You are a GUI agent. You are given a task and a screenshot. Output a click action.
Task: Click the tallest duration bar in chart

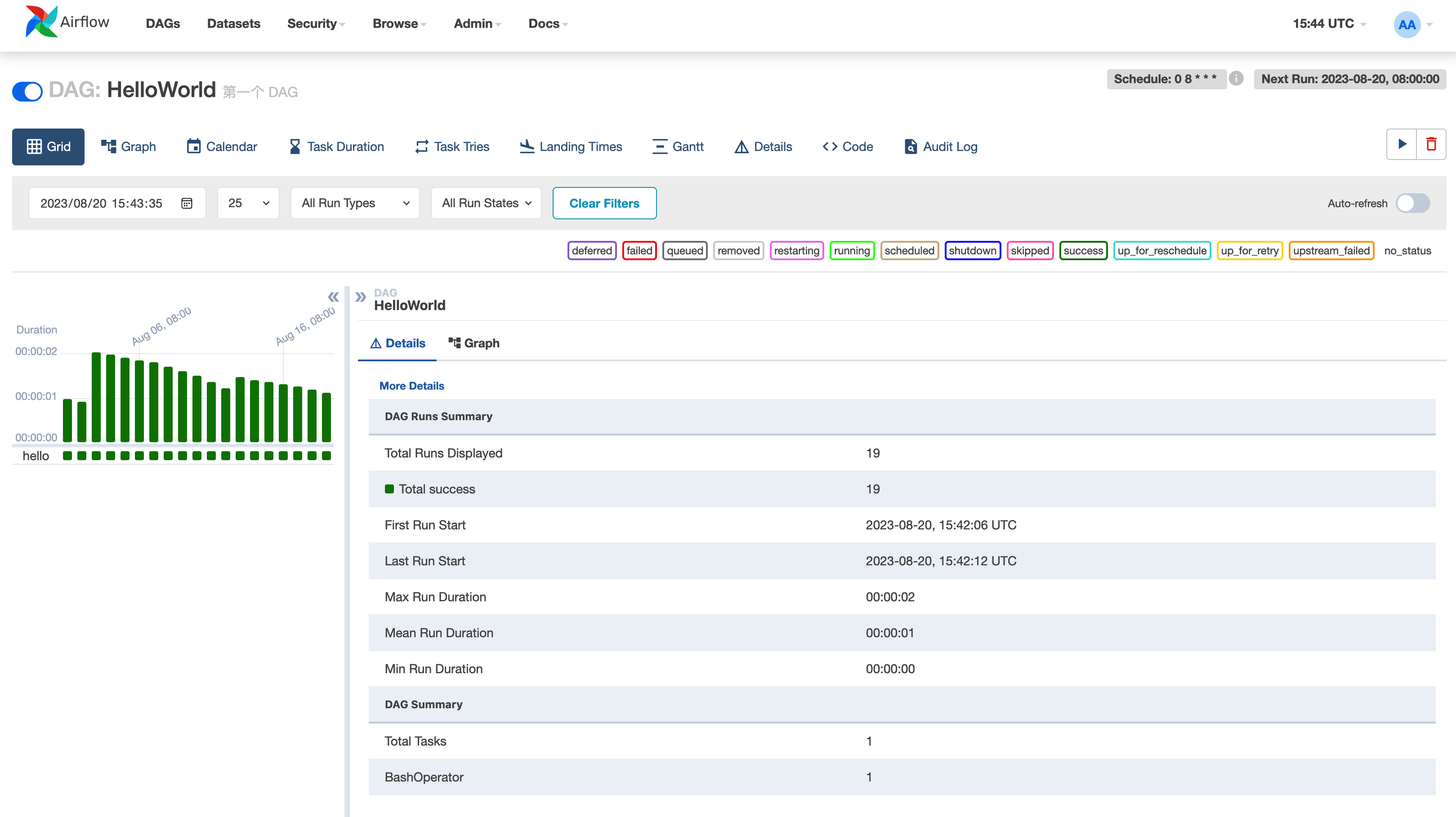coord(96,396)
